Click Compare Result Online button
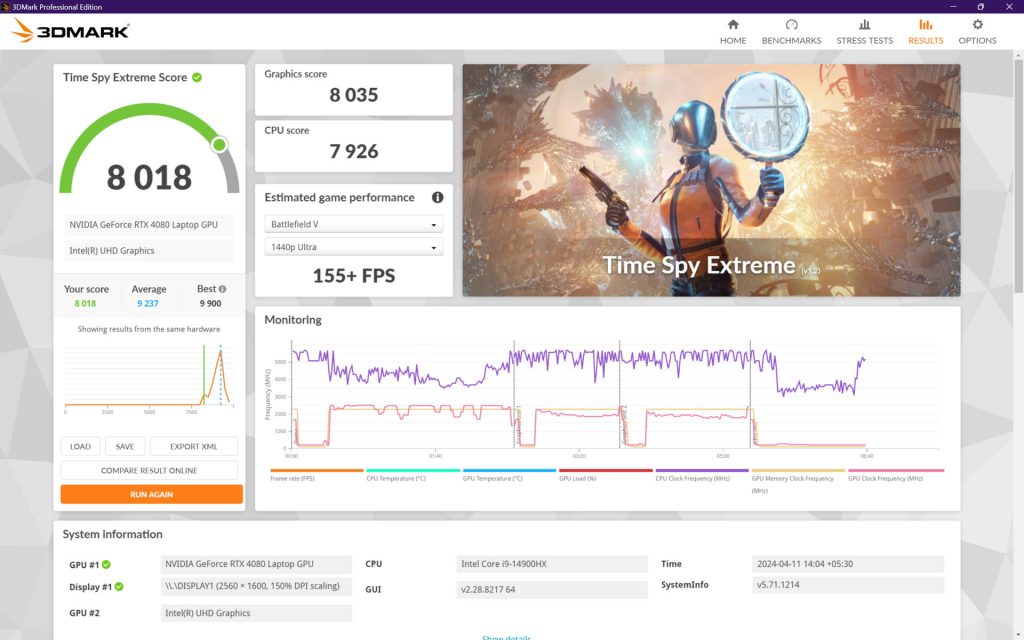Screen dimensions: 1024x640 click(149, 470)
